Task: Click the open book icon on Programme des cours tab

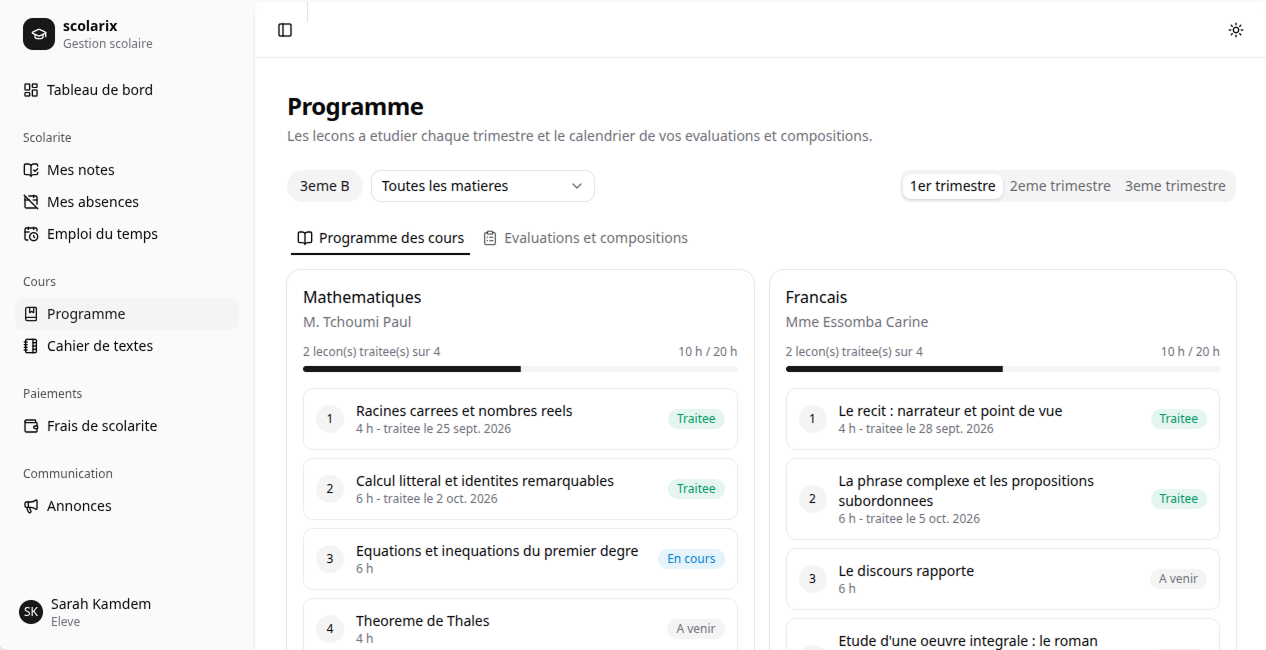Action: coord(305,238)
